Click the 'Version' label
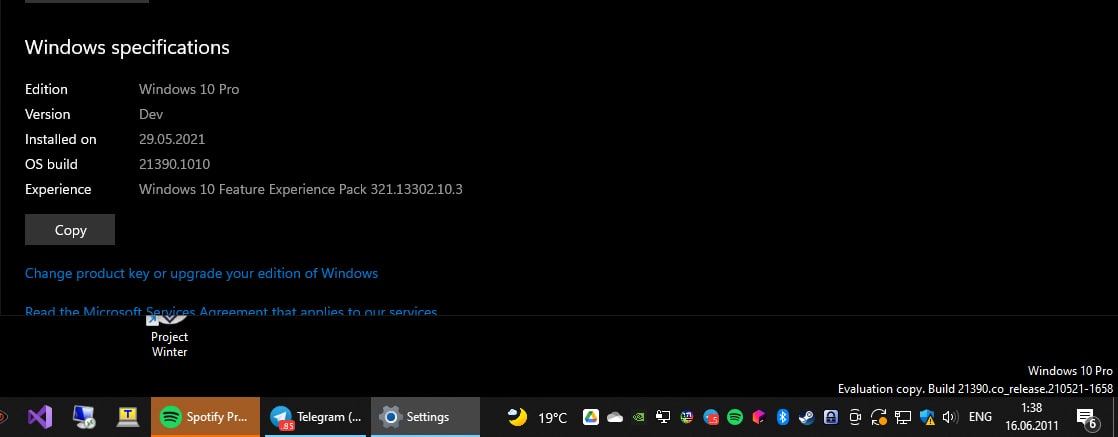This screenshot has height=437, width=1118. 48,114
